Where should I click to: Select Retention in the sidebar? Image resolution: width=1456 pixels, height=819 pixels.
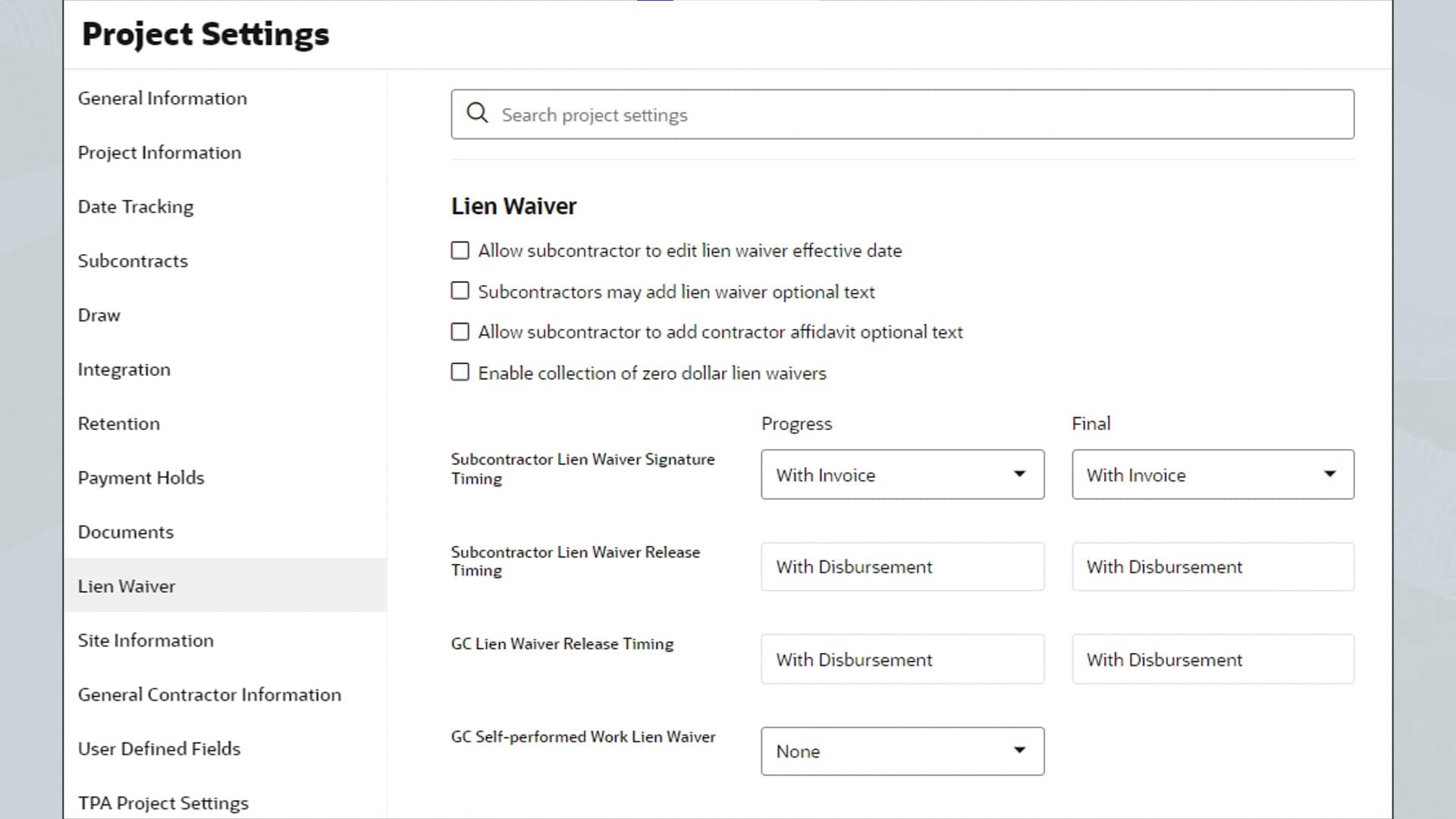119,424
